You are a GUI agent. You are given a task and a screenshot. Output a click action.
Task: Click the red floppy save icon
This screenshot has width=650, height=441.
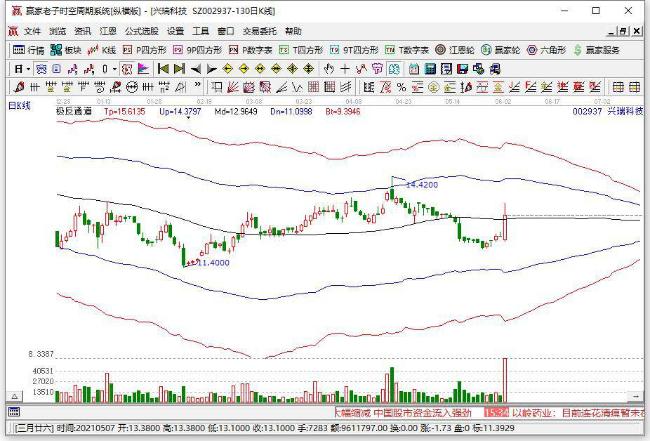click(462, 69)
